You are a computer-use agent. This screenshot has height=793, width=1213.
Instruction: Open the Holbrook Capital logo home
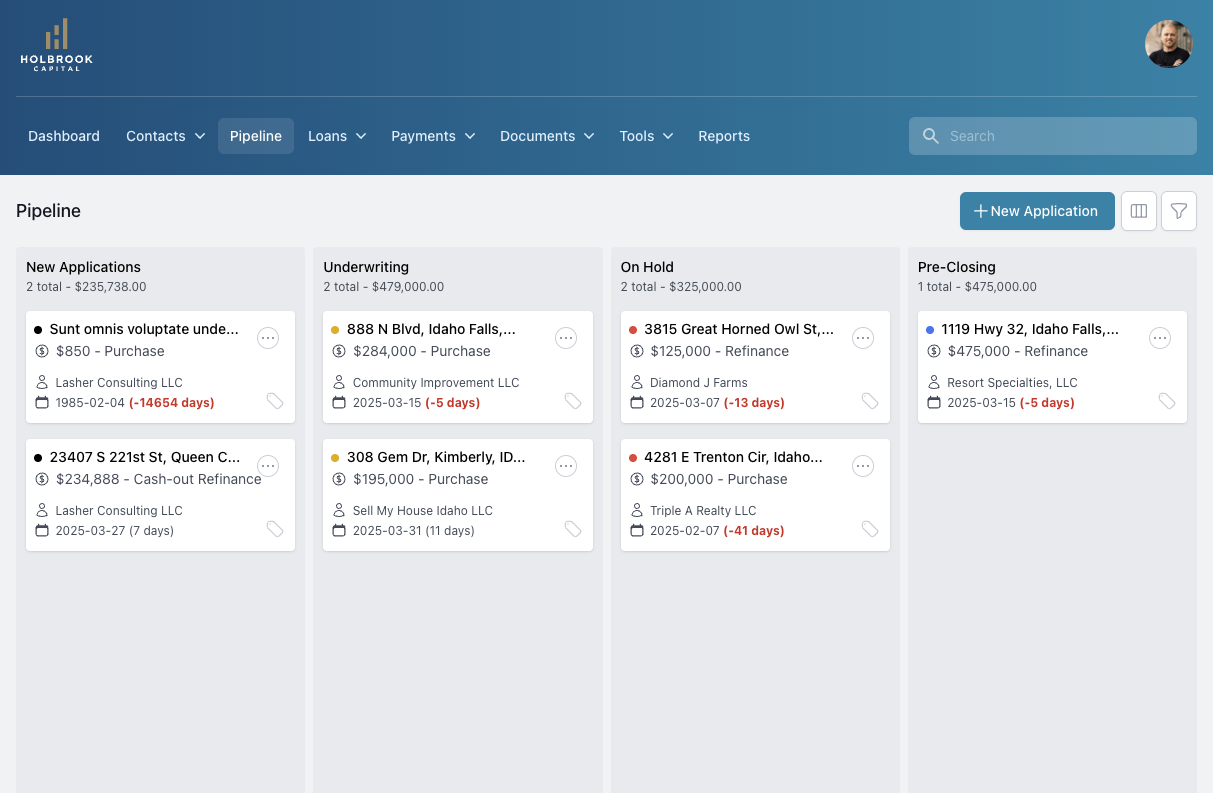pos(57,44)
